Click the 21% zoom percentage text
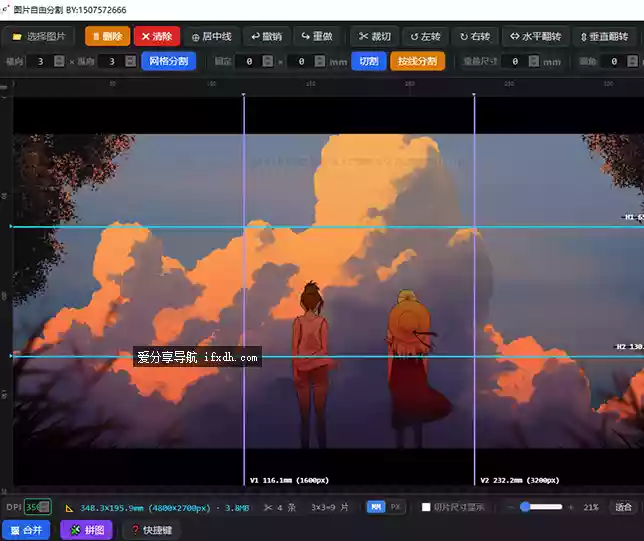This screenshot has height=541, width=644. (x=591, y=508)
